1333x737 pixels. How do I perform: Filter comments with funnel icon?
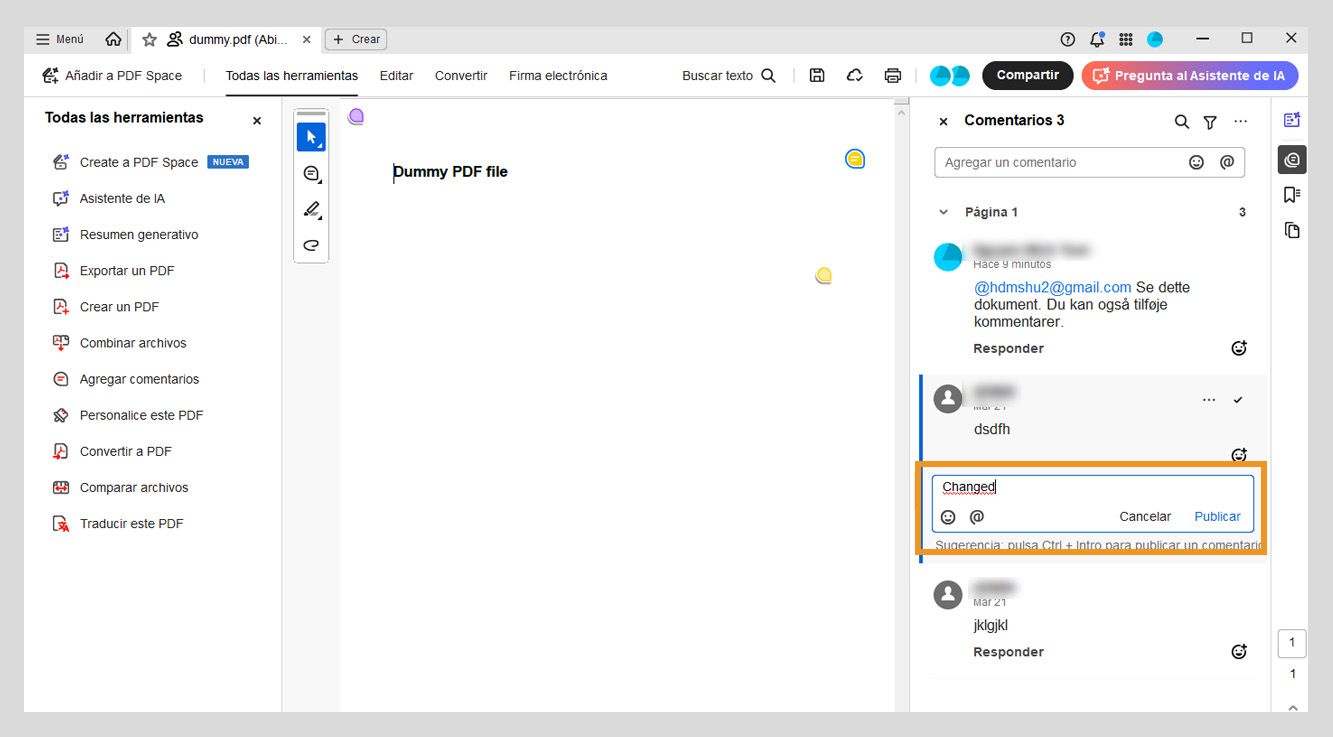pos(1210,121)
